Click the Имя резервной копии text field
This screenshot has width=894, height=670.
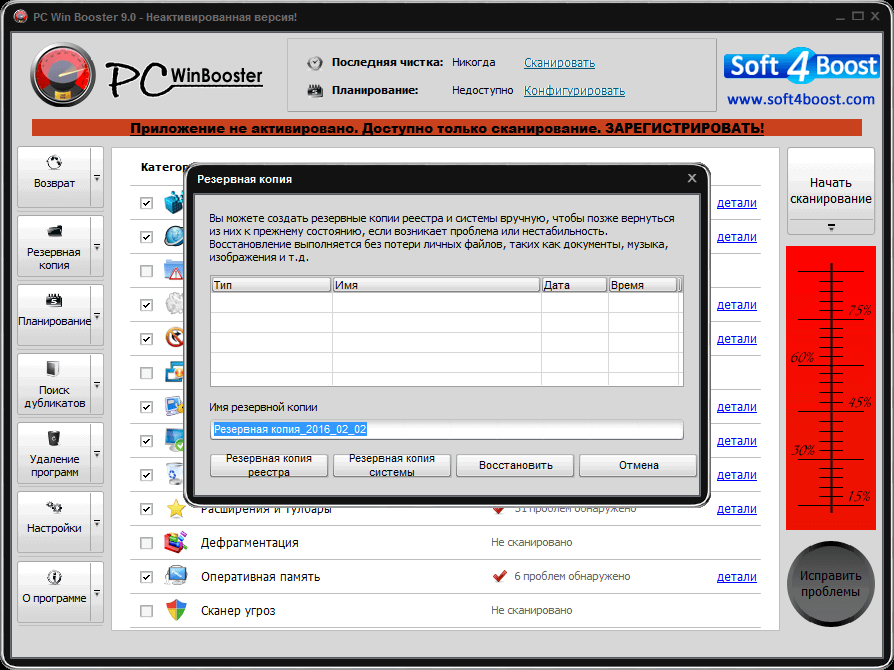coord(446,429)
